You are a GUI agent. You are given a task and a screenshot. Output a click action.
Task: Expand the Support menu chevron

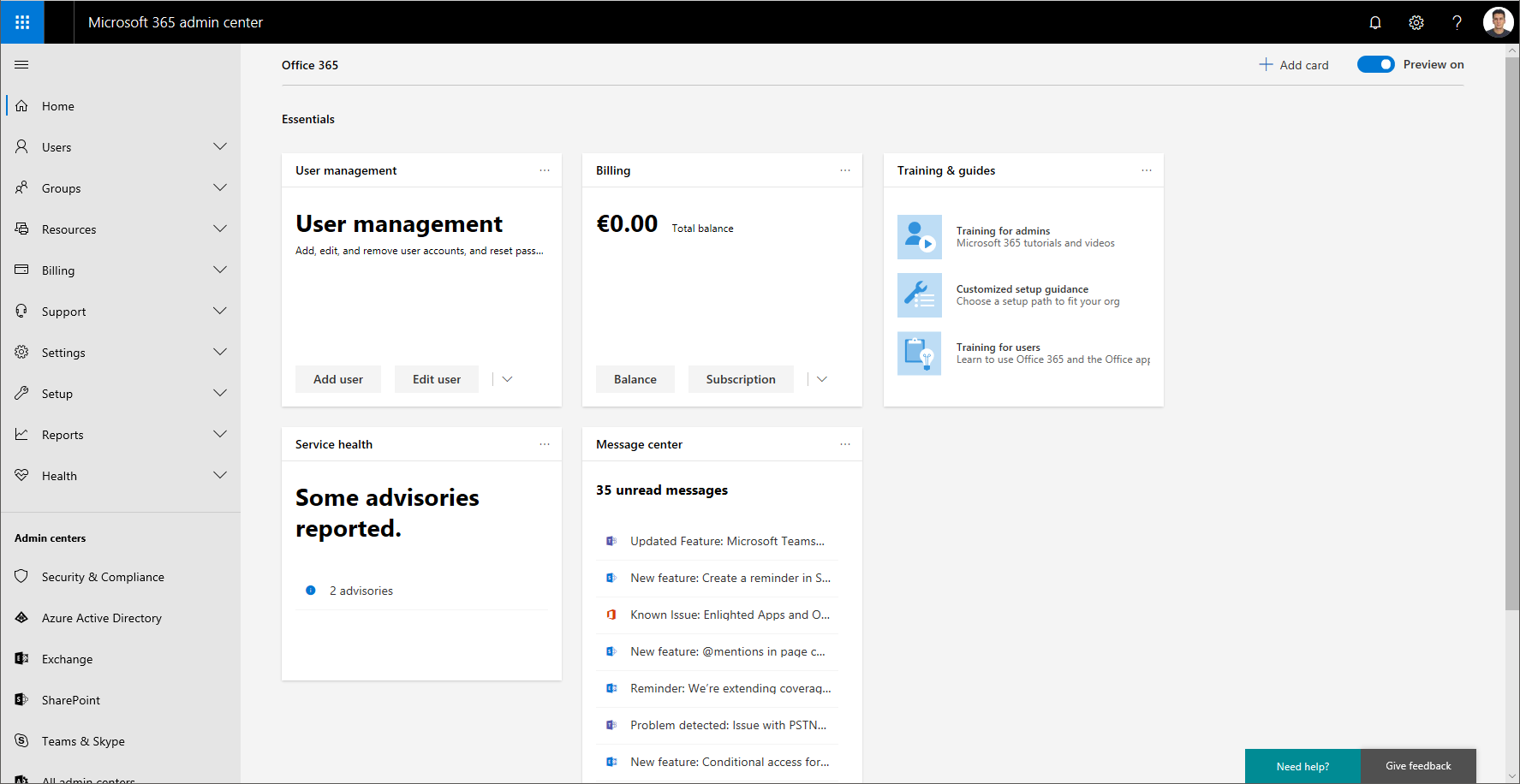(x=220, y=311)
